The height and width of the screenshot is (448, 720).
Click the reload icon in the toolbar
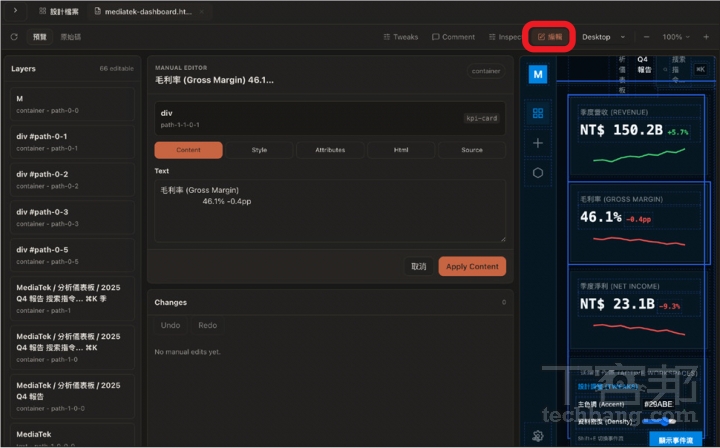pyautogui.click(x=14, y=37)
